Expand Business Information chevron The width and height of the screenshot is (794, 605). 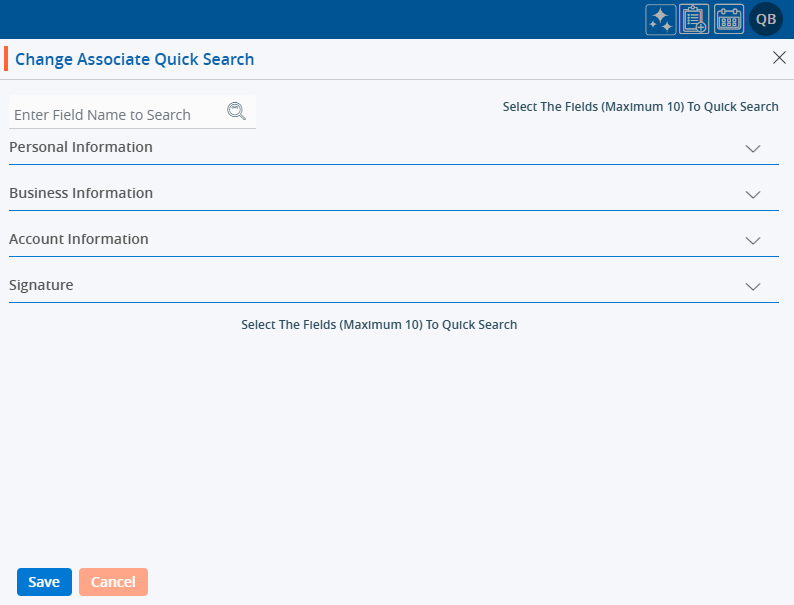click(754, 194)
